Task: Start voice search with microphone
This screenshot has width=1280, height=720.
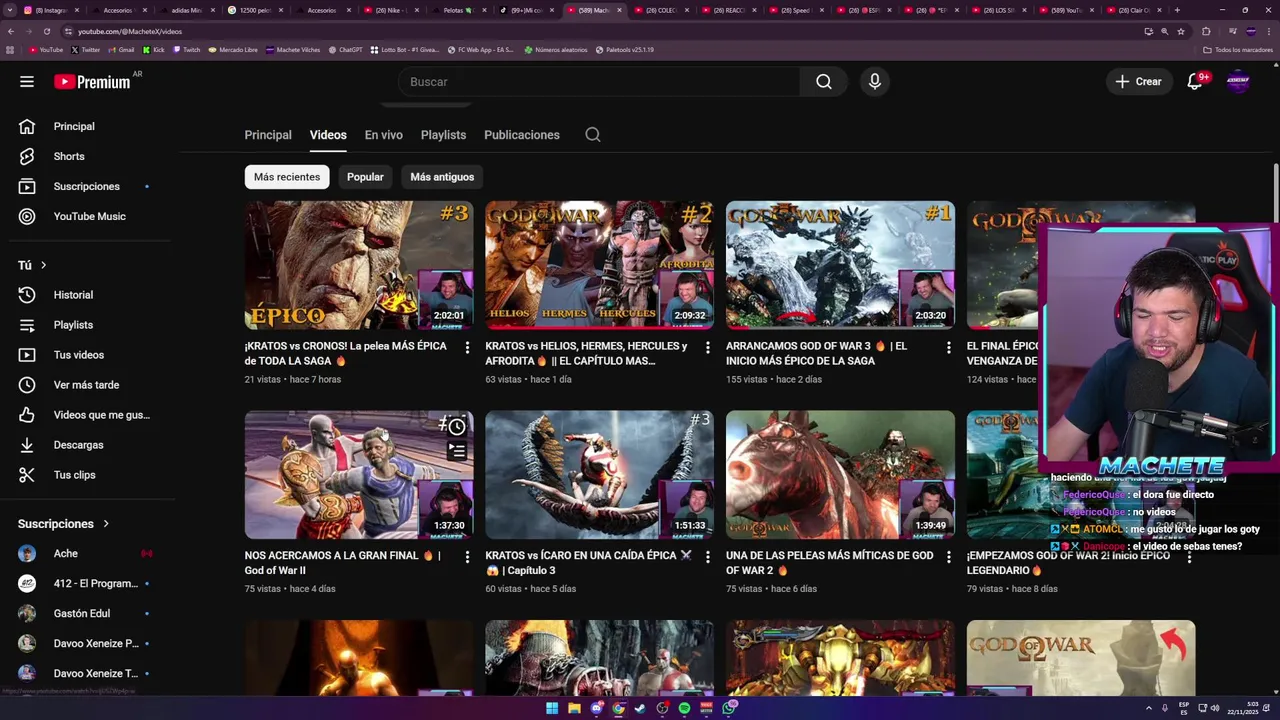Action: (x=875, y=82)
